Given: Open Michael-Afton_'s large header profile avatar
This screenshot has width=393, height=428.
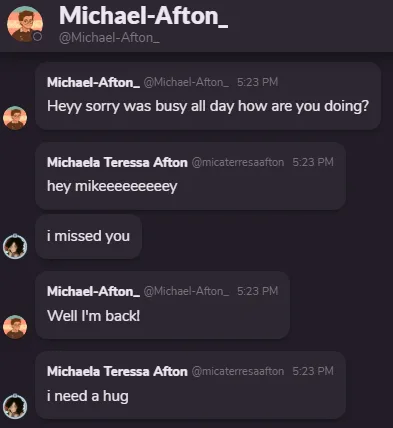Looking at the screenshot, I should coord(25,24).
